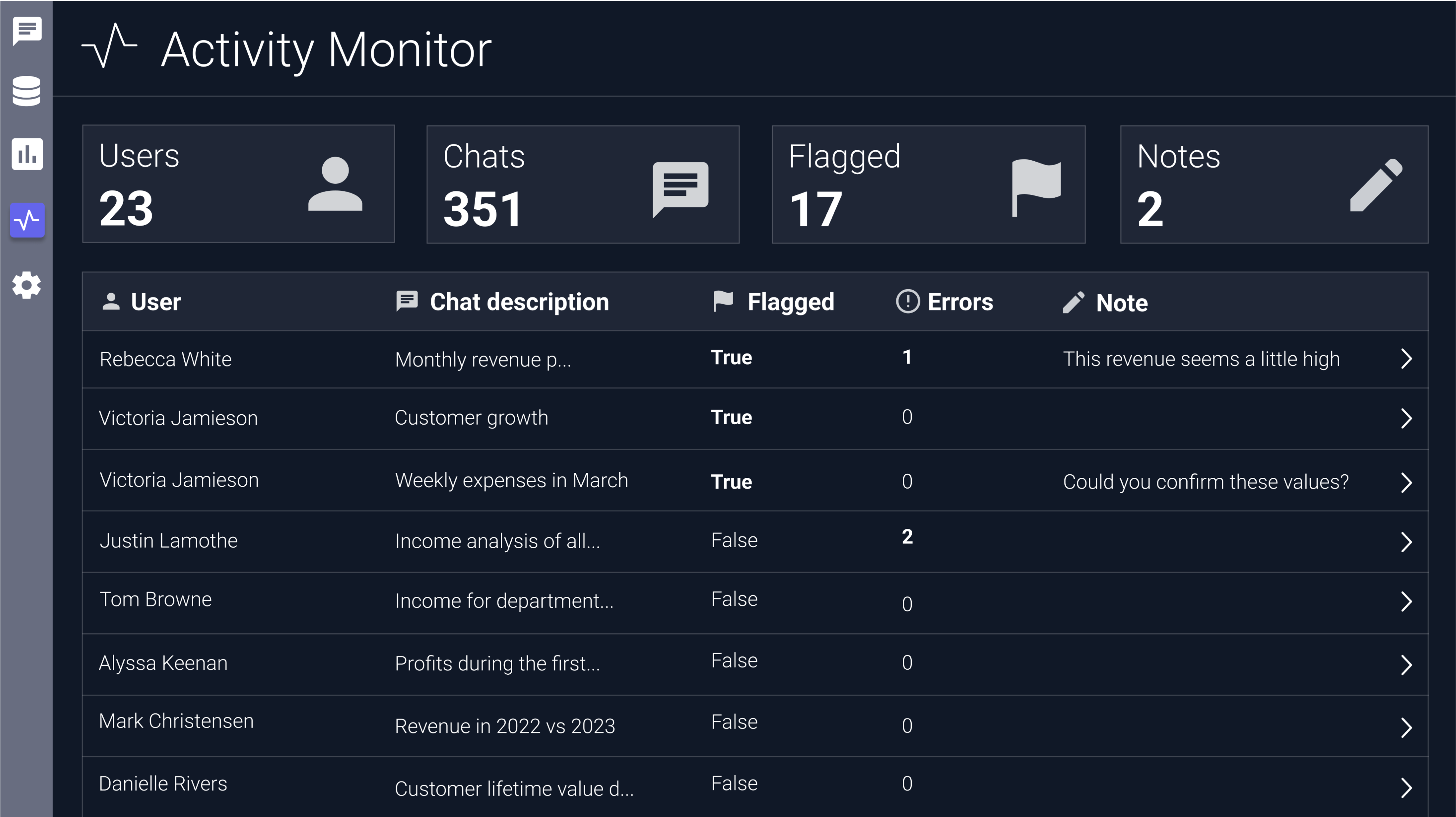Select the Alyssa Keenan name
The height and width of the screenshot is (817, 1456).
tap(163, 663)
